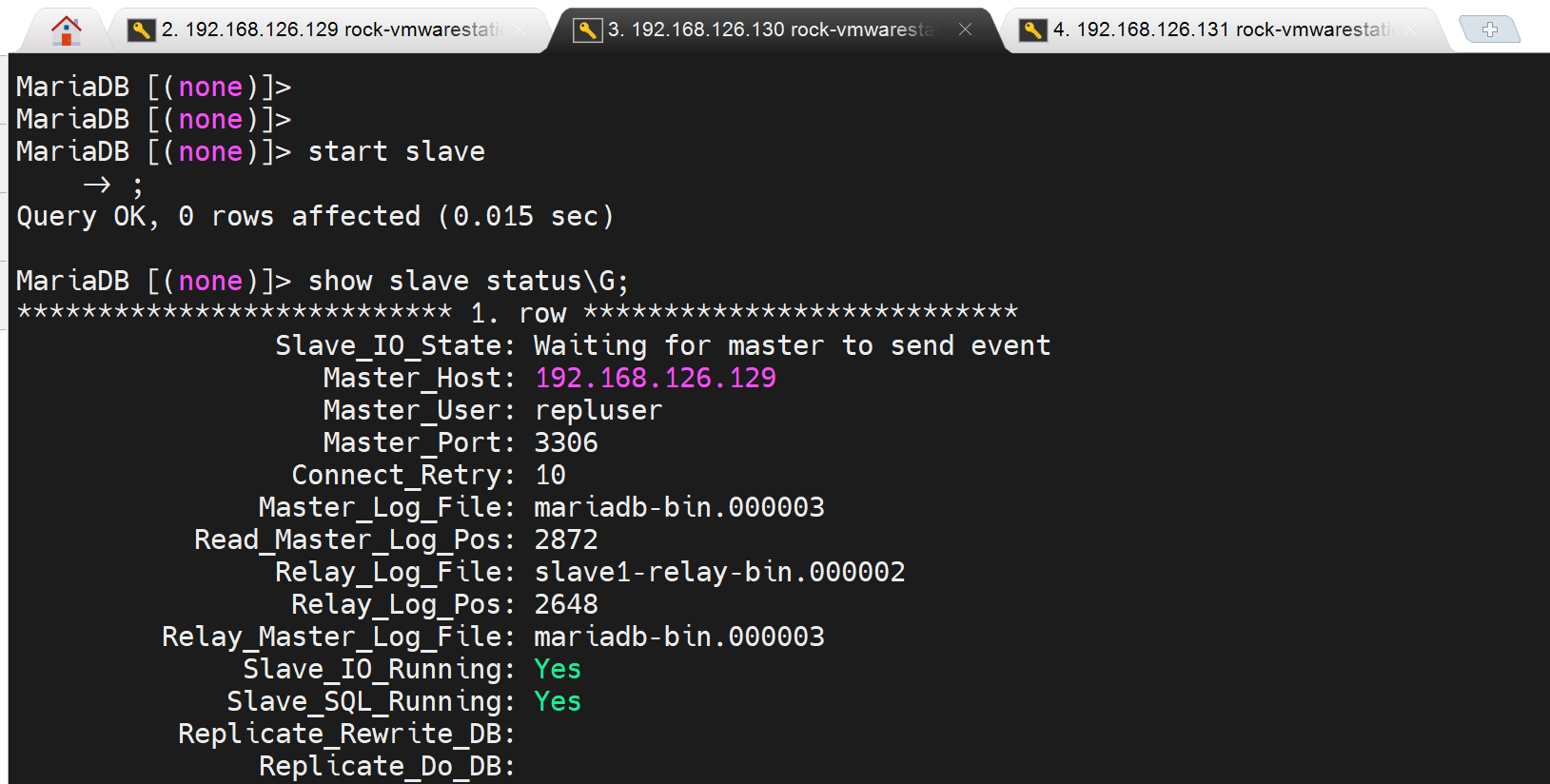Close the 192.168.126.131 session tab
The image size is (1550, 784).
(x=1410, y=29)
